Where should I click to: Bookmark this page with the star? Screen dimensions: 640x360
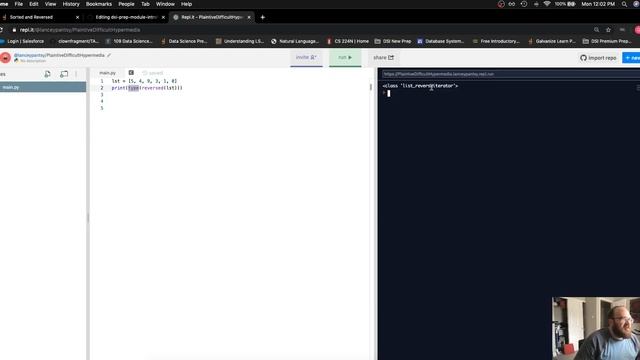point(608,30)
